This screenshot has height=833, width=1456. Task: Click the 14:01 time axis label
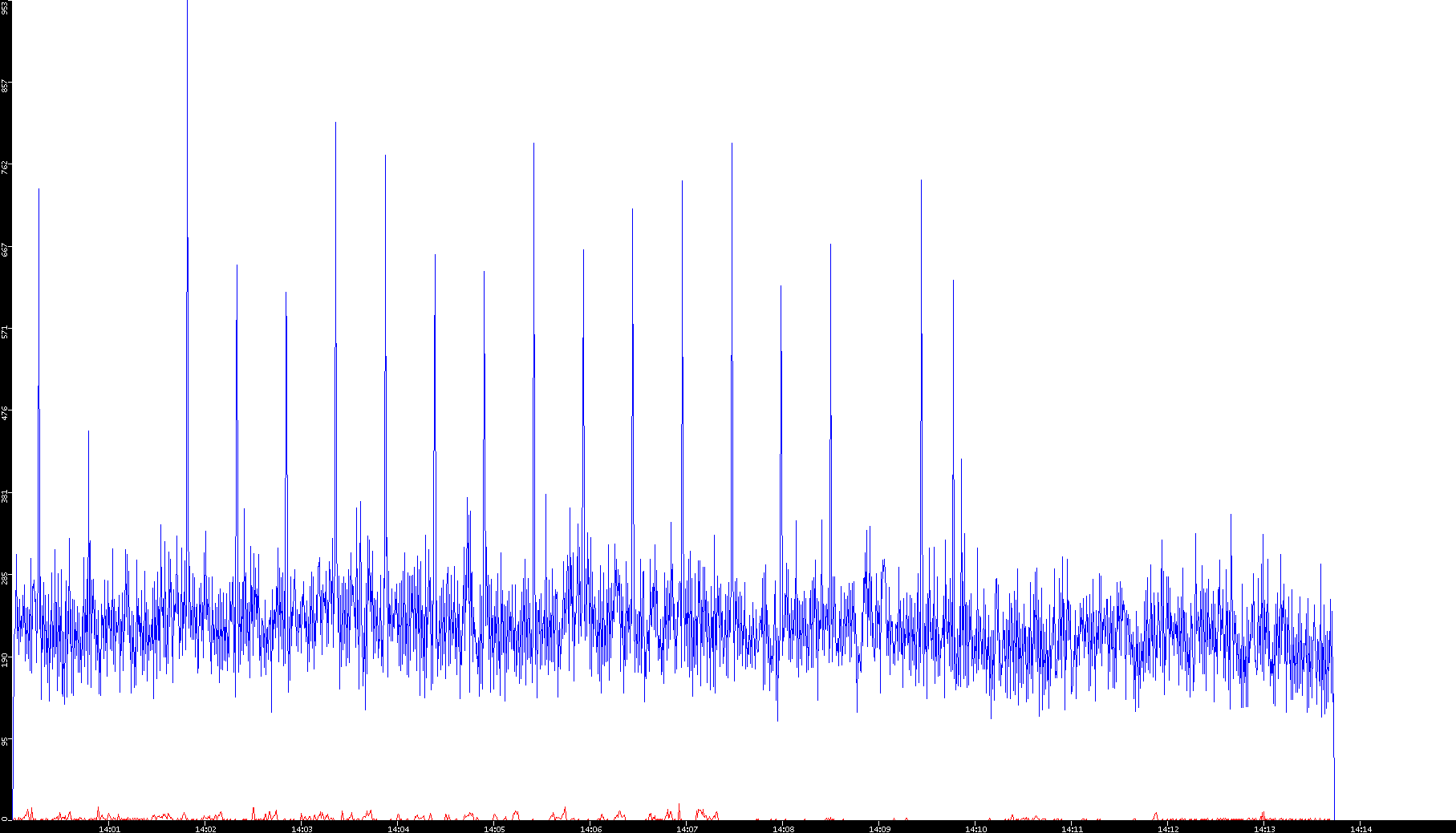click(x=109, y=829)
